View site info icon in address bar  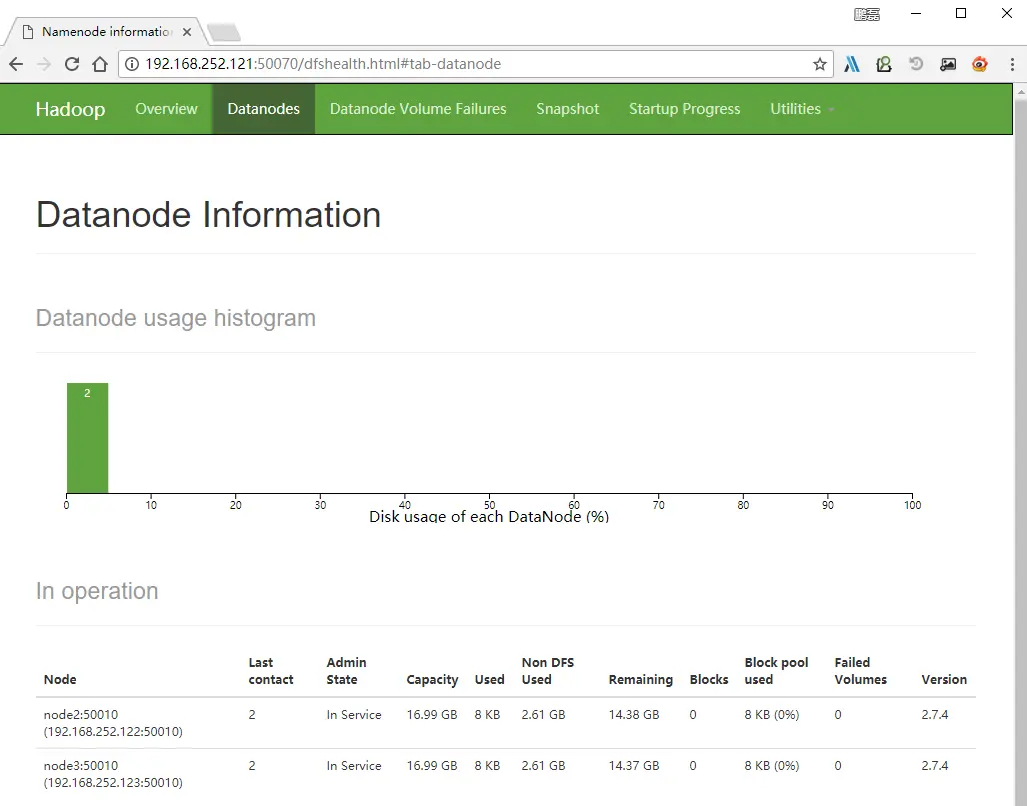pyautogui.click(x=132, y=64)
